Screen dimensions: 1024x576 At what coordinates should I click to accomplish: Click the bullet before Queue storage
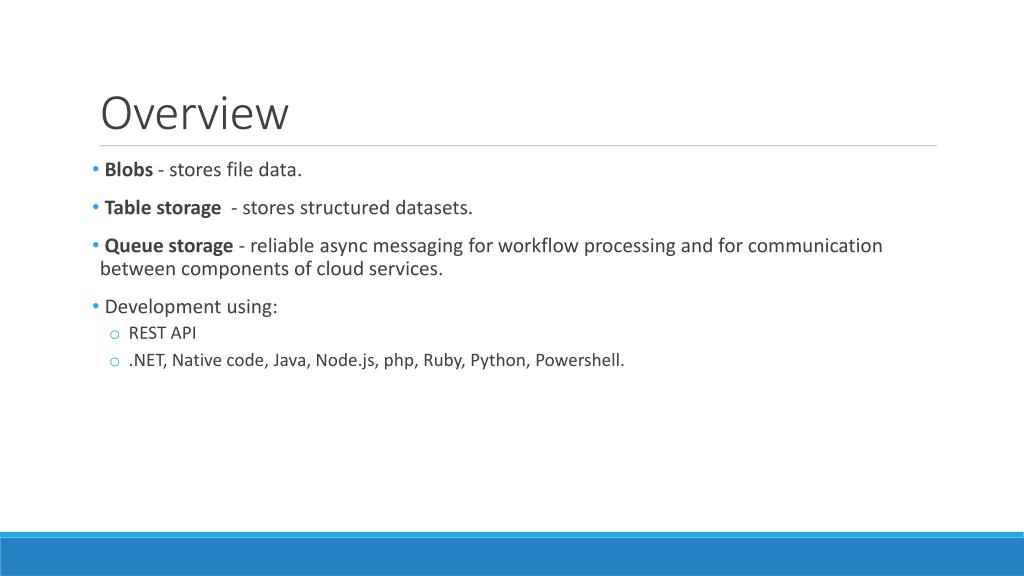click(95, 246)
